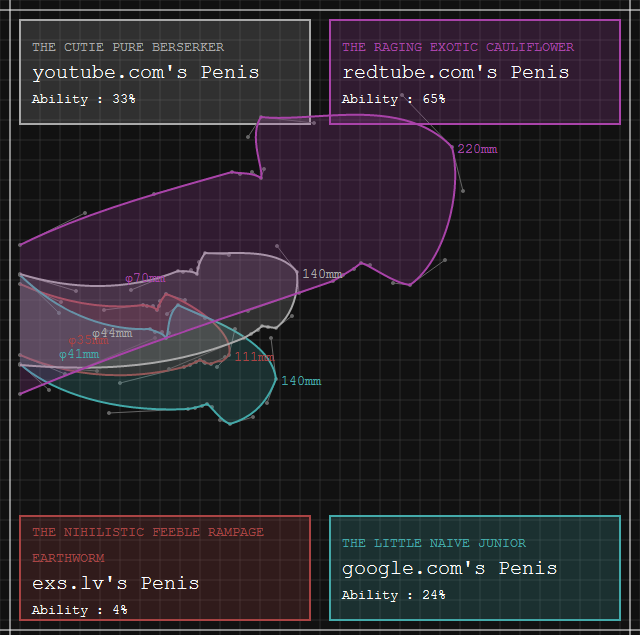Viewport: 640px width, 635px height.
Task: Select "THE NIHILISTIC FEEBLE RAMPAGE" title text
Action: [x=148, y=532]
